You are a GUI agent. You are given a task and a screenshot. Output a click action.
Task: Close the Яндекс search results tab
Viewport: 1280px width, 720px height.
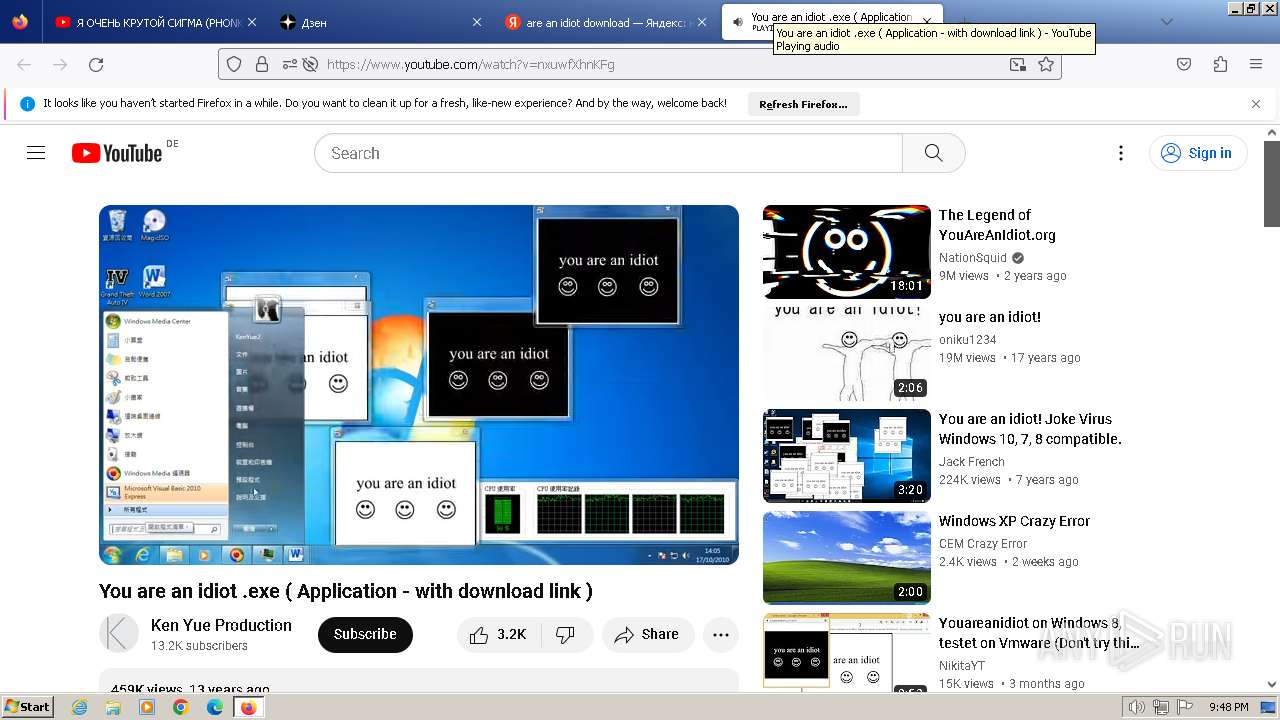tap(702, 22)
